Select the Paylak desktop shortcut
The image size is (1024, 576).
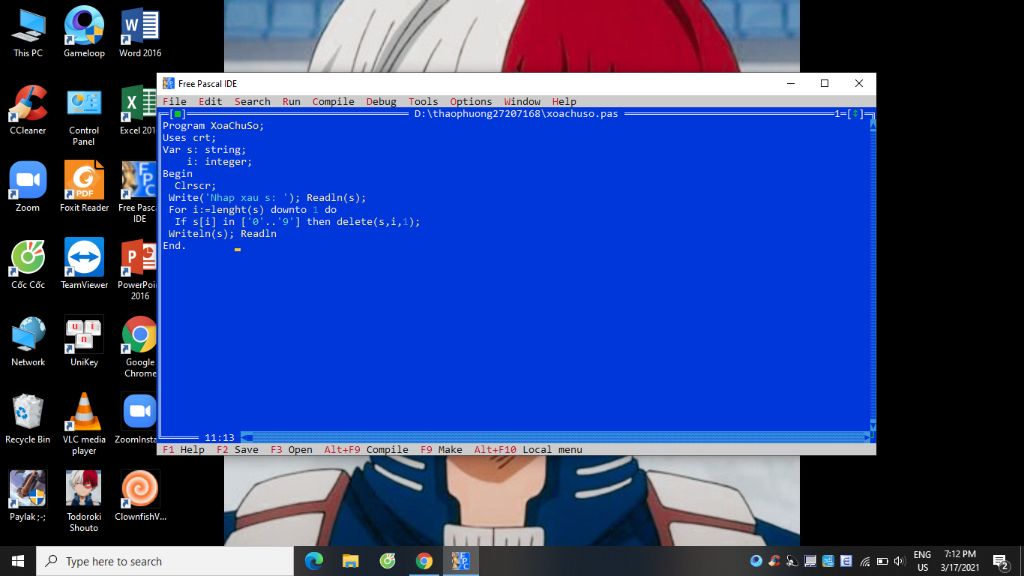27,495
